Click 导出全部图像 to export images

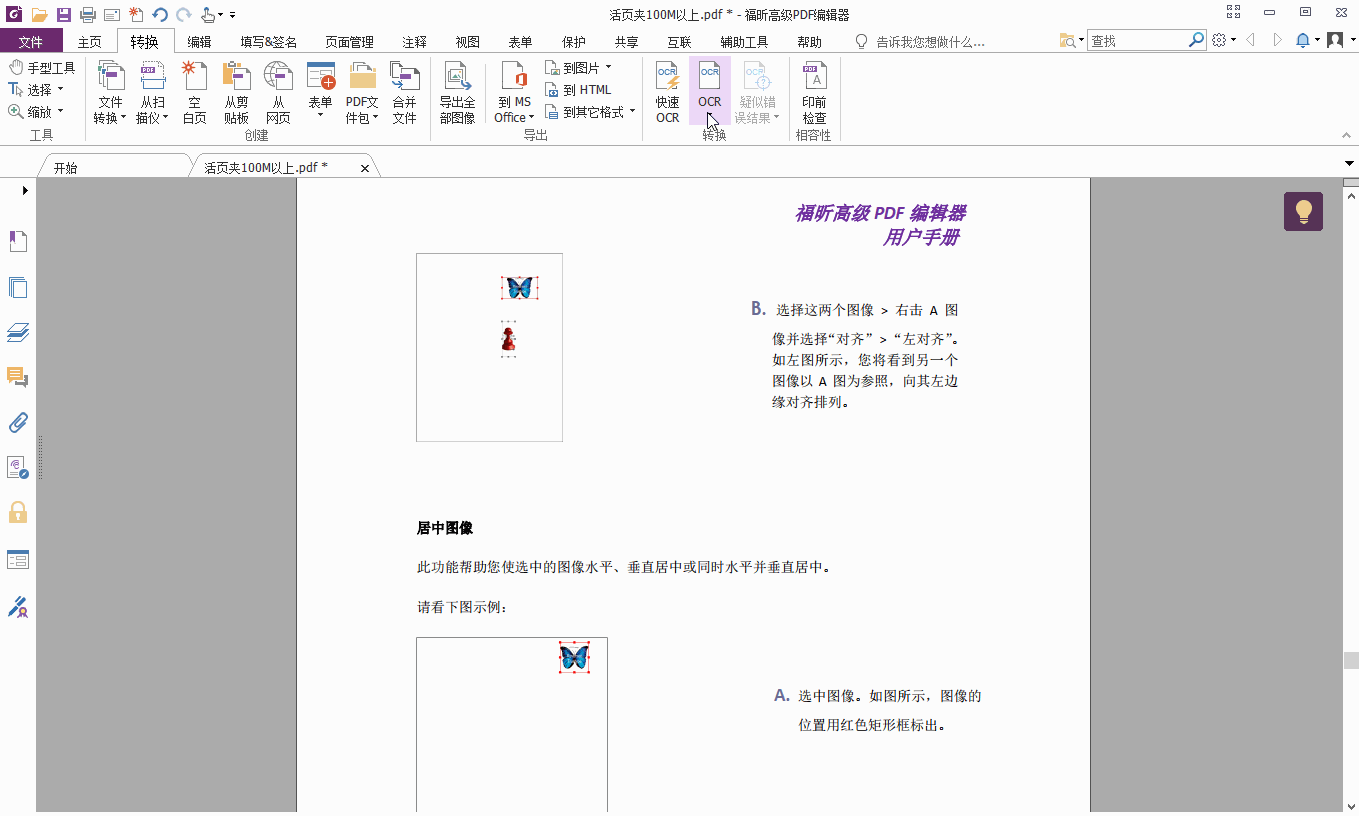[458, 90]
